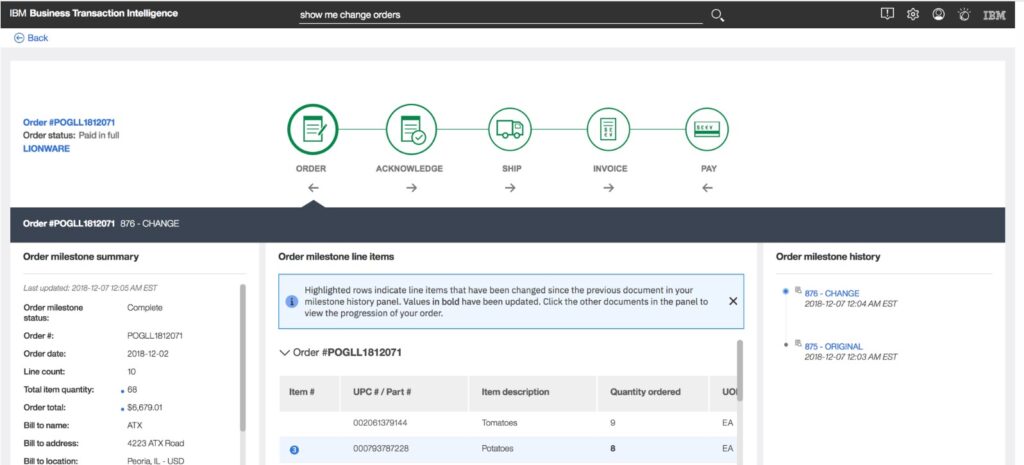This screenshot has height=465, width=1024.
Task: Click the Item # column header
Action: (310, 393)
